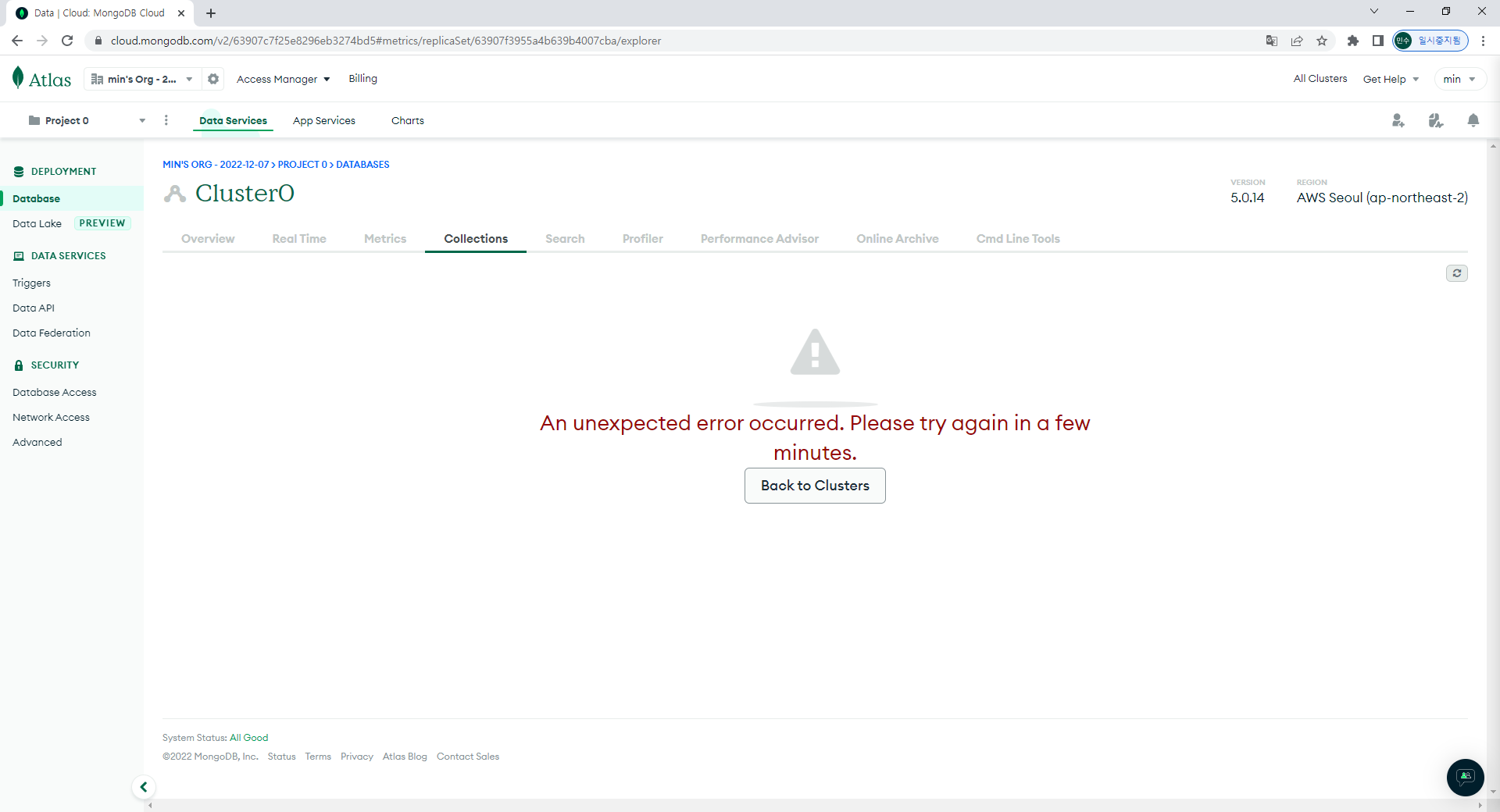This screenshot has width=1500, height=812.
Task: Open the Profiler tab
Action: click(643, 239)
